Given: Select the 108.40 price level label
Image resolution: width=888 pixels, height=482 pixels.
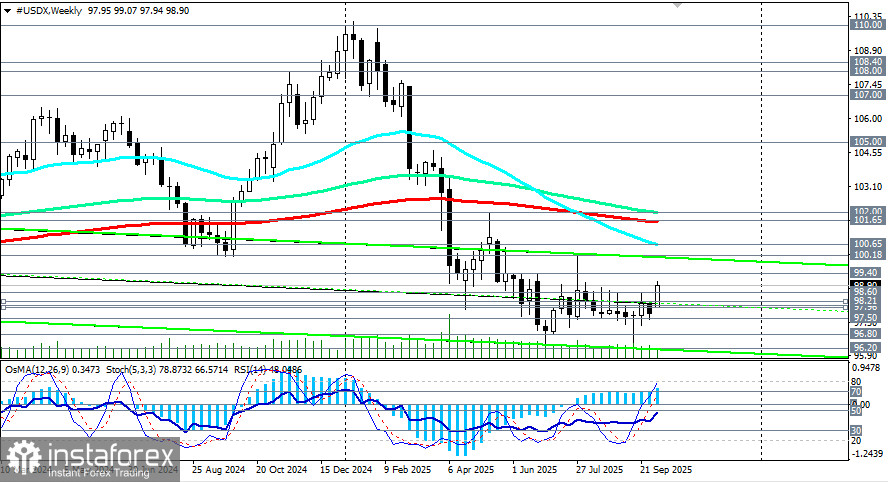Looking at the screenshot, I should (x=868, y=62).
